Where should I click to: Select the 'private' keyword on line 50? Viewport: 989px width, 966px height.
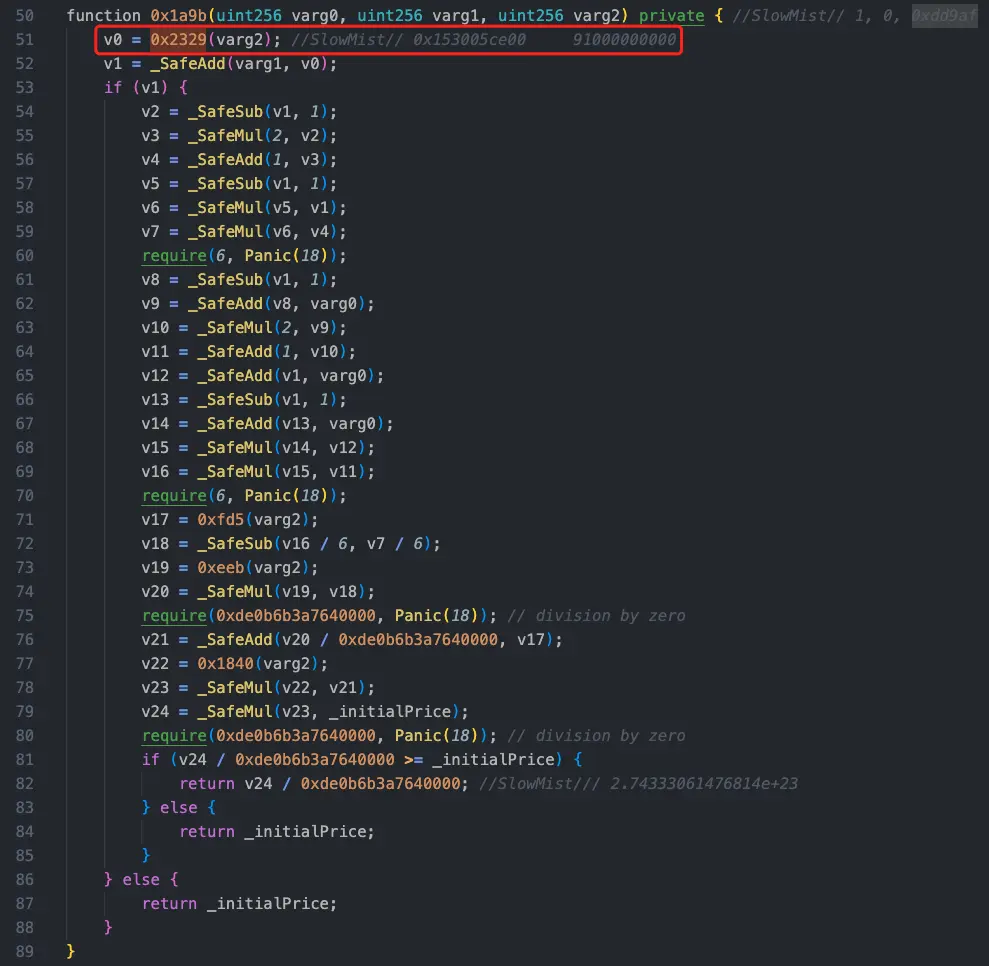click(671, 16)
